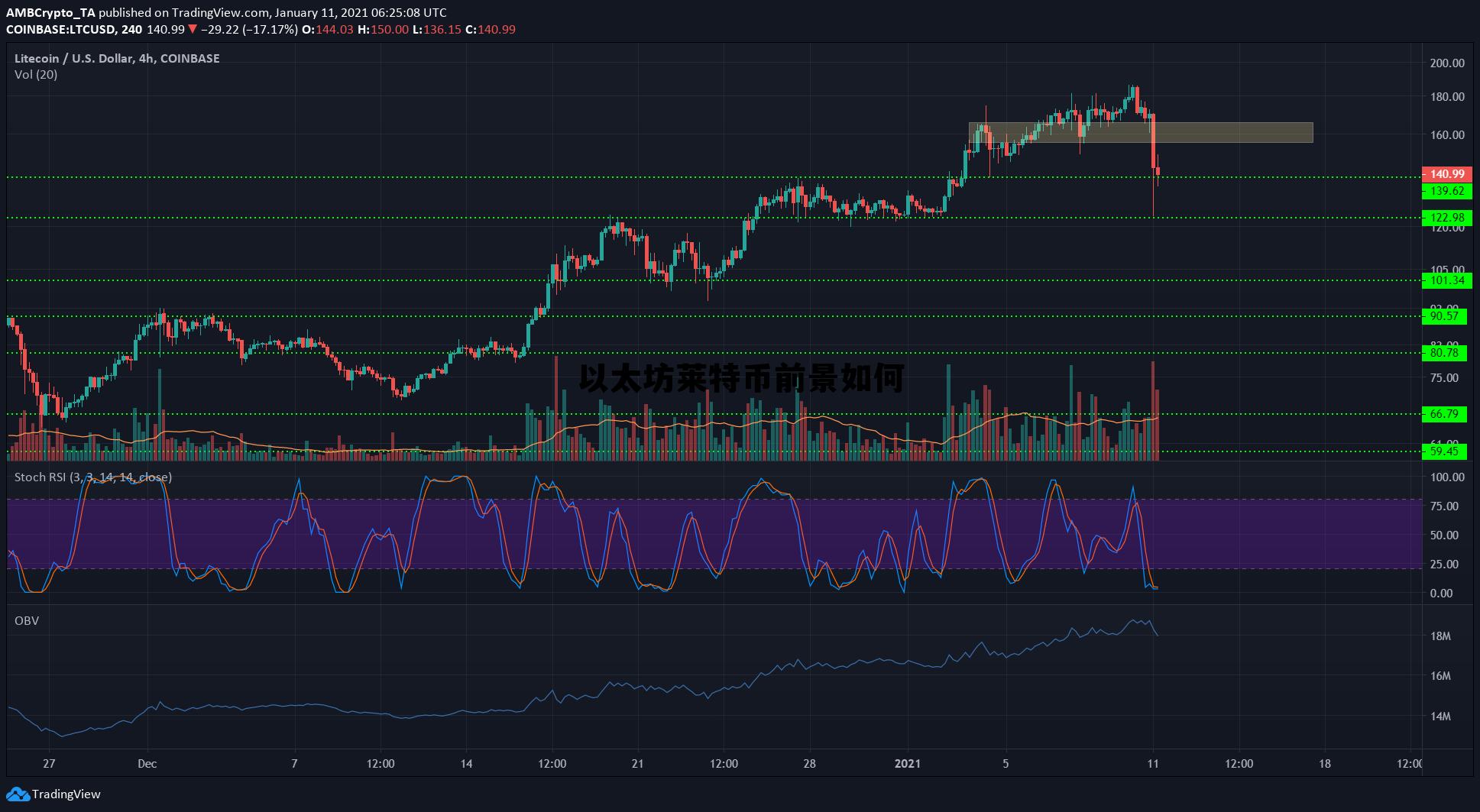Select the Dec label on time axis
Screen dimensions: 1480x812
pos(147,764)
